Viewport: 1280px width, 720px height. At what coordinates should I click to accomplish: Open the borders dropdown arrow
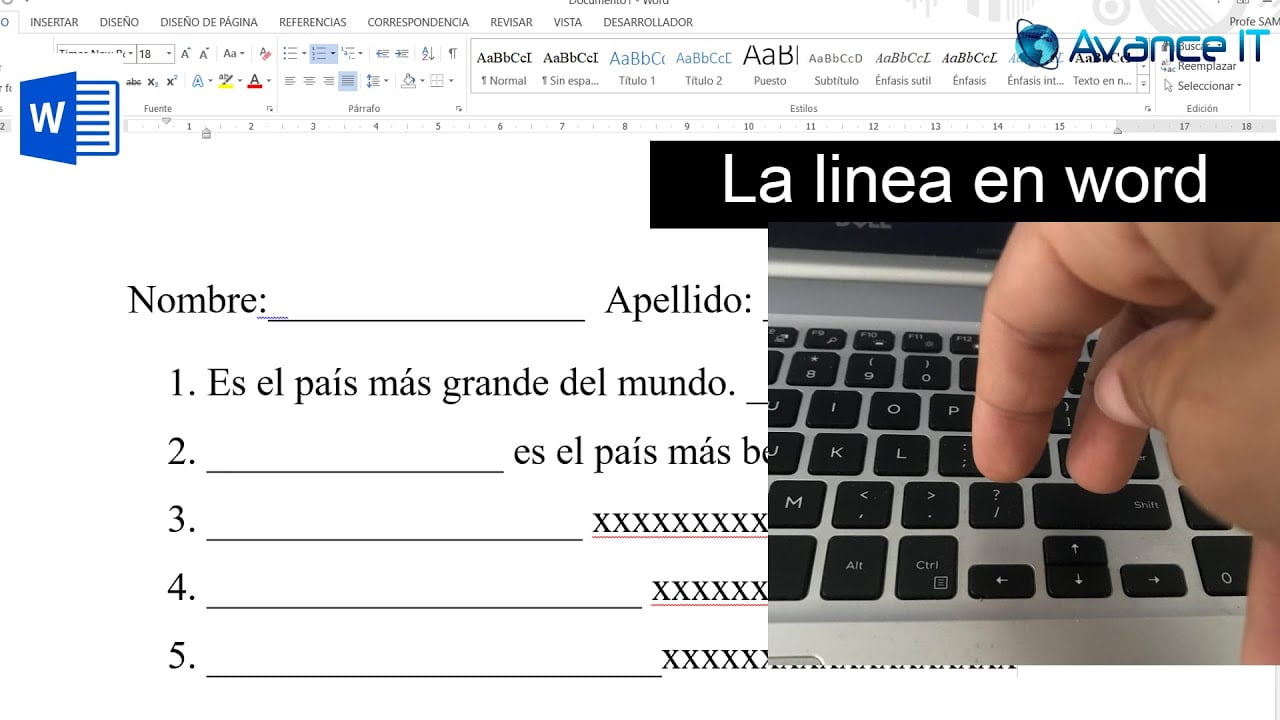pyautogui.click(x=451, y=81)
